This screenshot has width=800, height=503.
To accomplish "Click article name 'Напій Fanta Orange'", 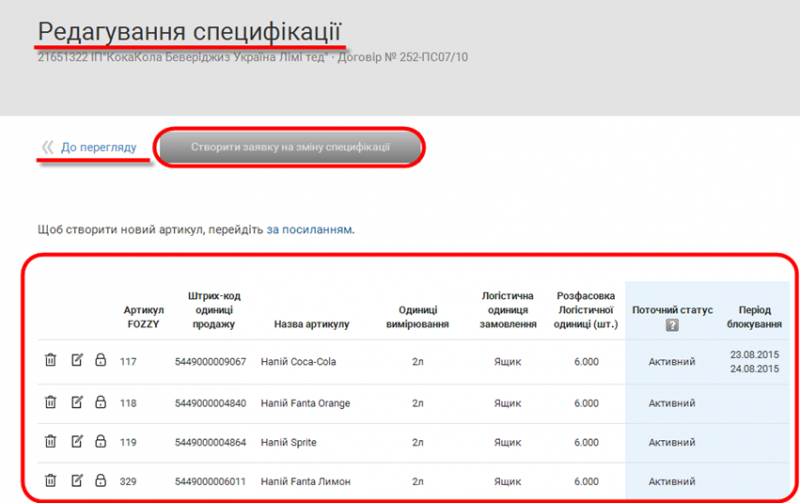I will click(x=306, y=403).
